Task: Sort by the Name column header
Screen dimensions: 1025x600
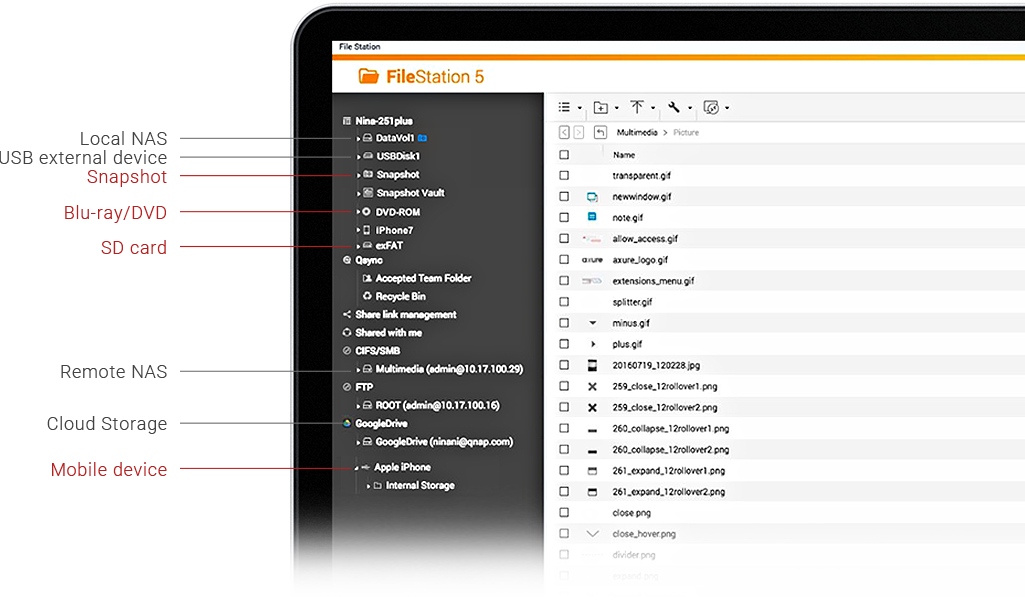Action: pos(624,155)
